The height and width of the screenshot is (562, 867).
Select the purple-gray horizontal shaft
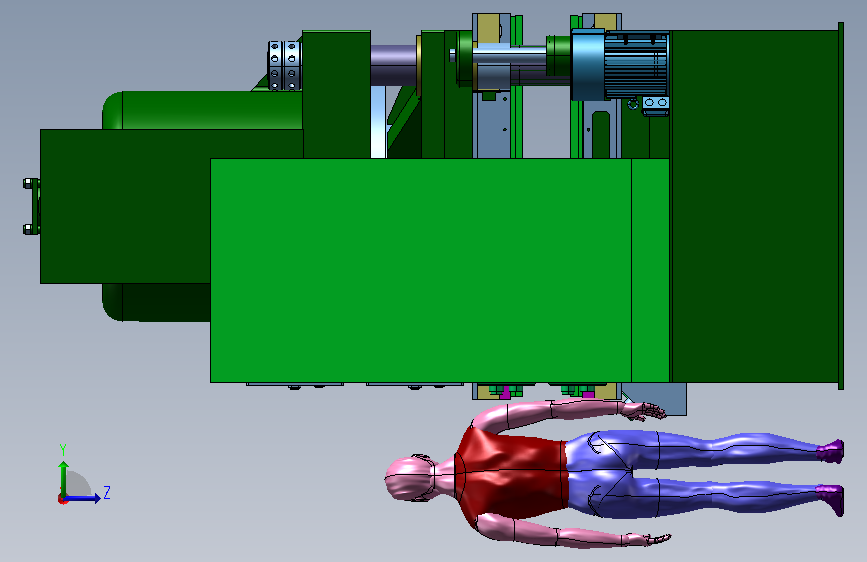pos(393,65)
